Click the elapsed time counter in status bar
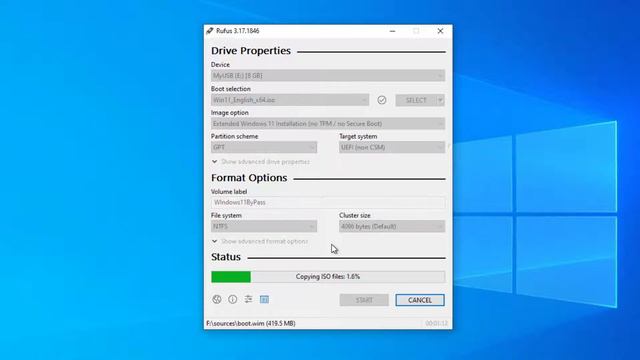Image resolution: width=640 pixels, height=360 pixels. (436, 323)
